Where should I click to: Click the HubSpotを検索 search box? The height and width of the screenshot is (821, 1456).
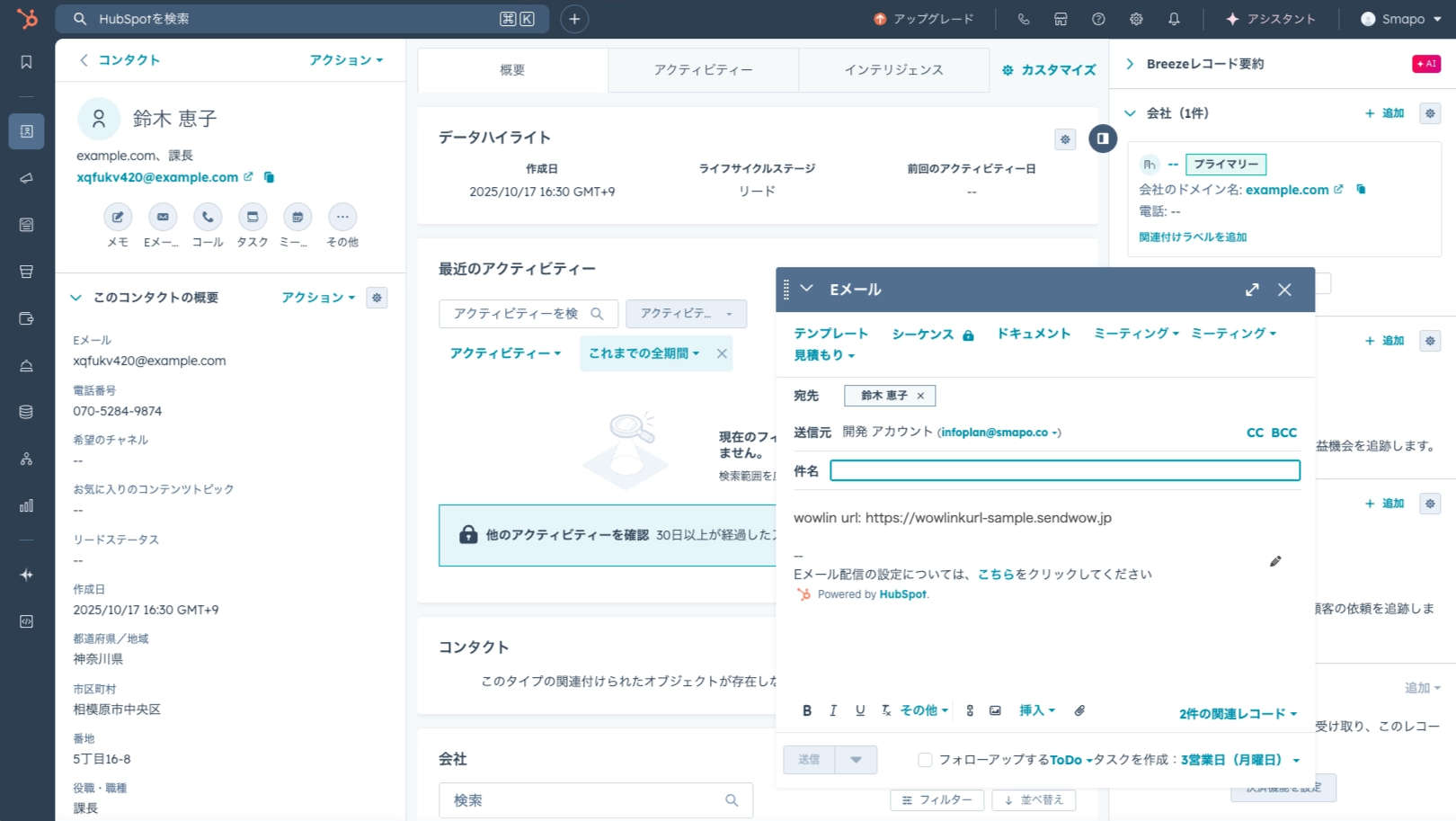302,19
